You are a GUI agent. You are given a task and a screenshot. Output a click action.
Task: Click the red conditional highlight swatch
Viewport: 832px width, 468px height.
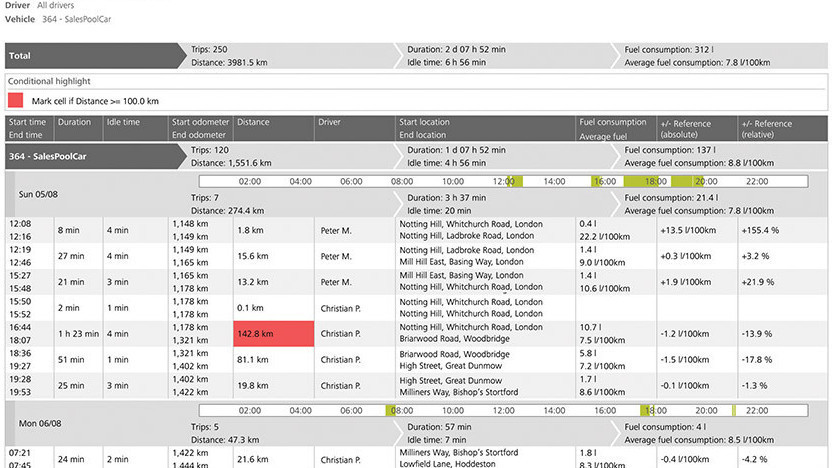point(16,100)
